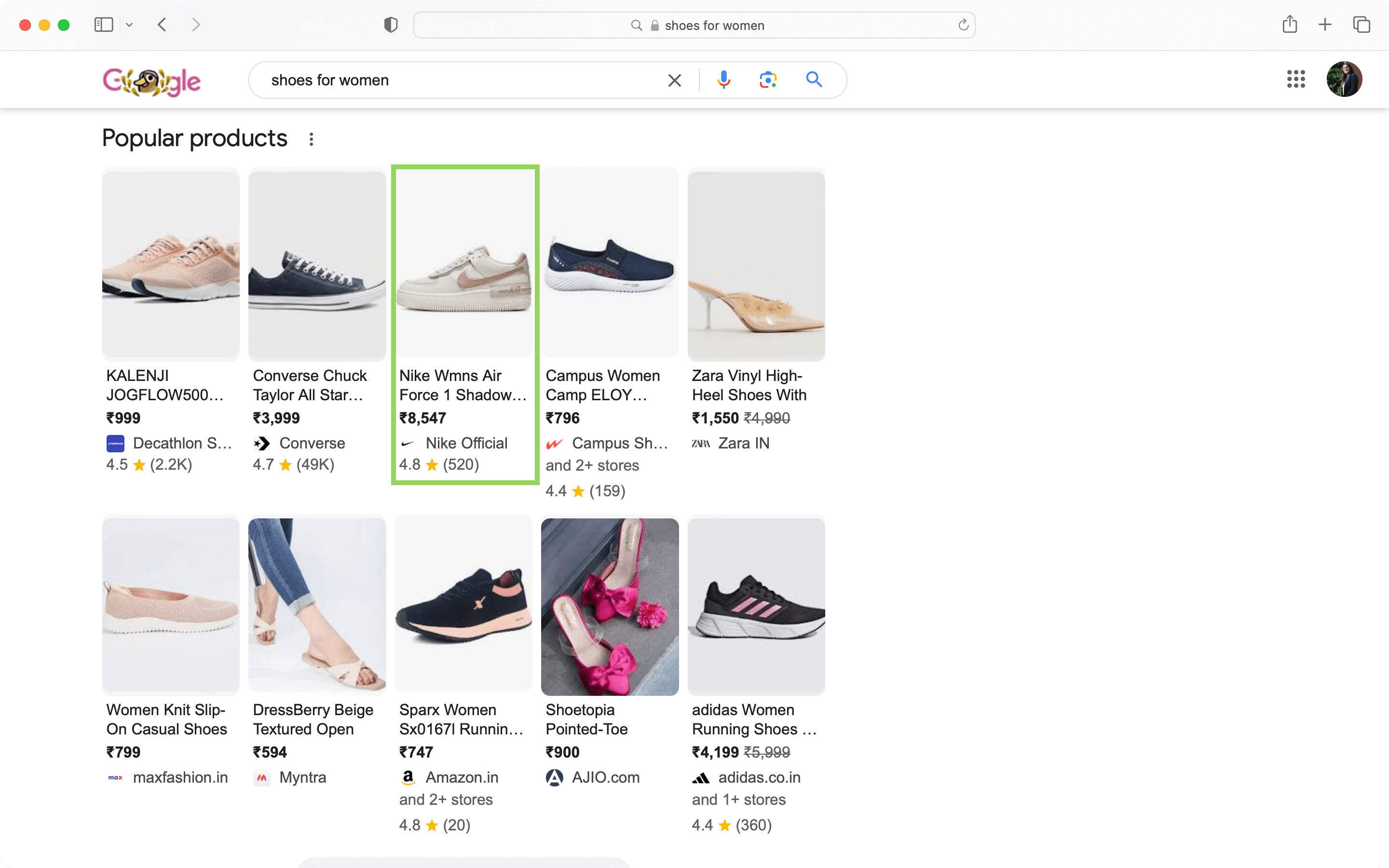Click the Campus Women Camp ELOY title
This screenshot has height=868, width=1389.
point(603,385)
